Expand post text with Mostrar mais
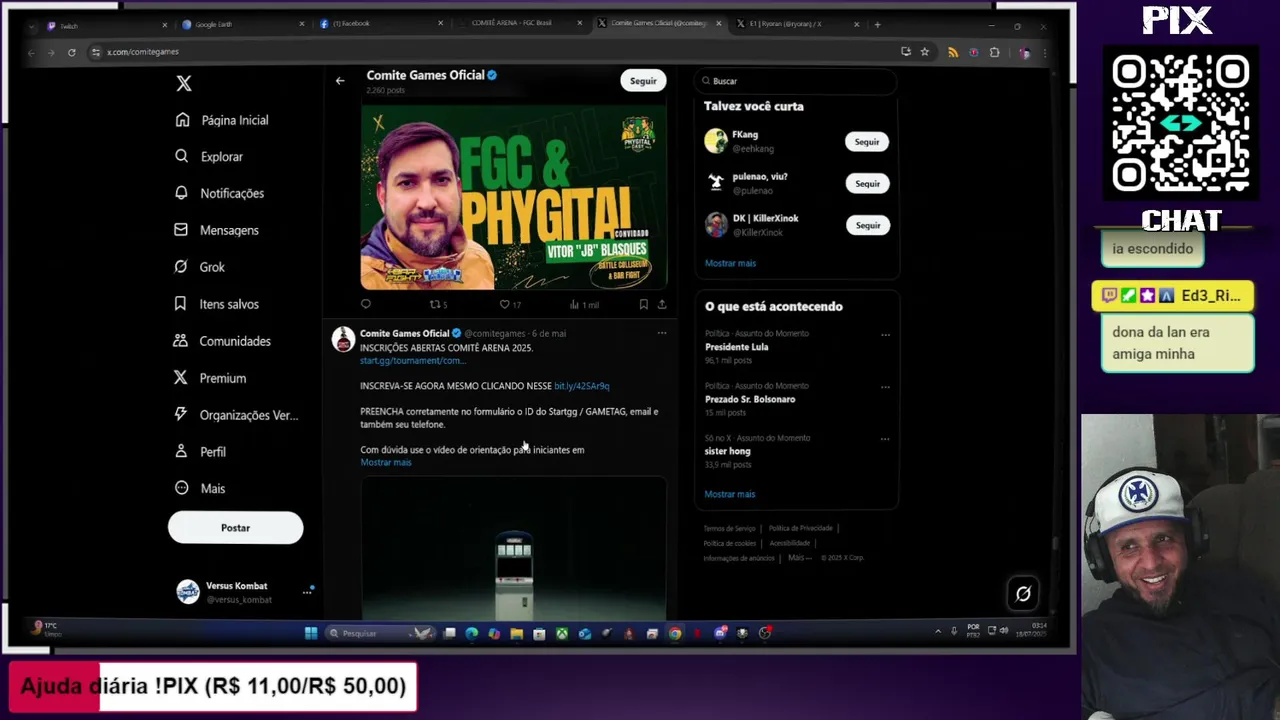This screenshot has height=720, width=1280. pyautogui.click(x=386, y=463)
